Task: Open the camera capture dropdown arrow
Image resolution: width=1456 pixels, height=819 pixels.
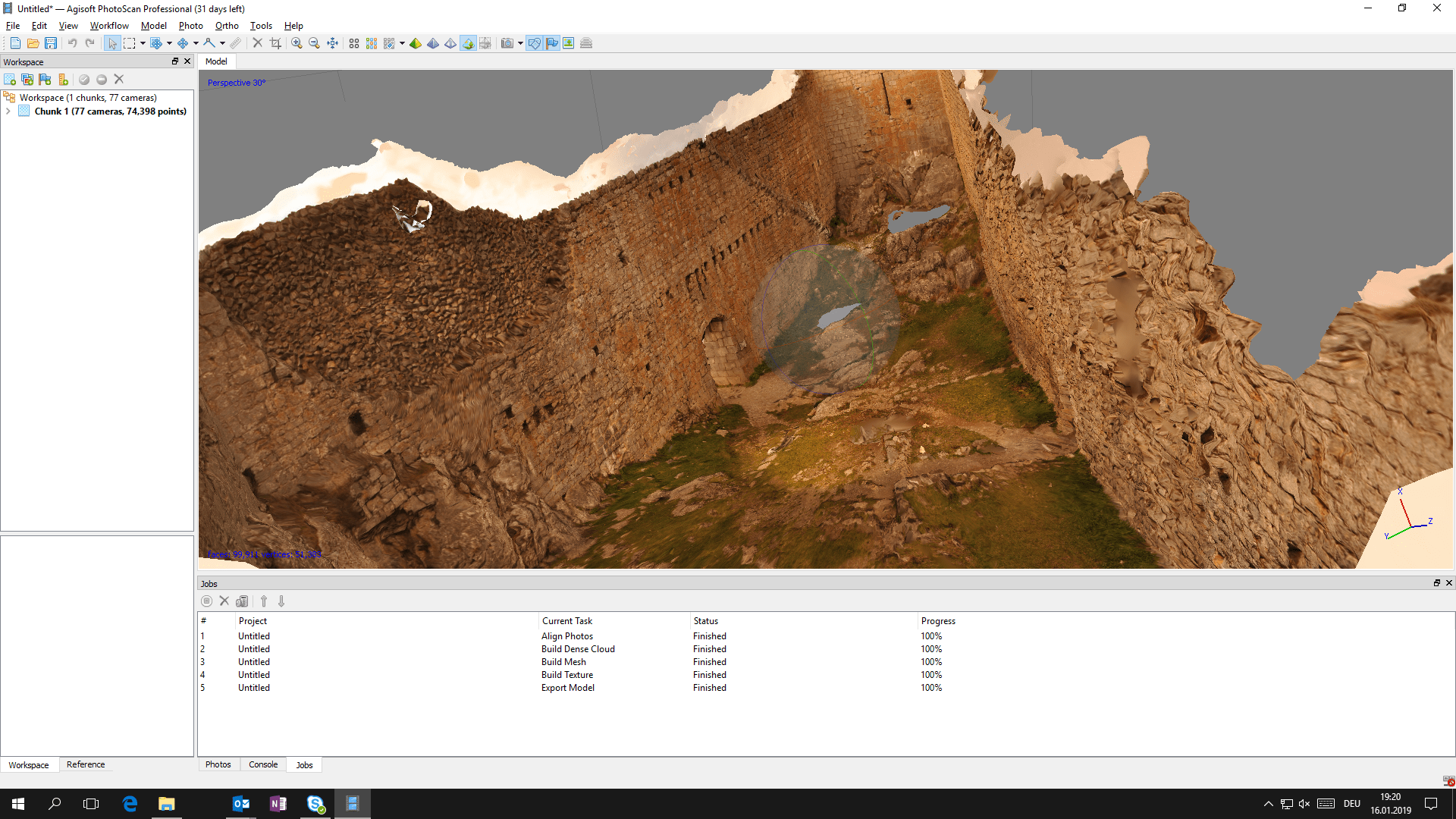Action: pos(520,43)
